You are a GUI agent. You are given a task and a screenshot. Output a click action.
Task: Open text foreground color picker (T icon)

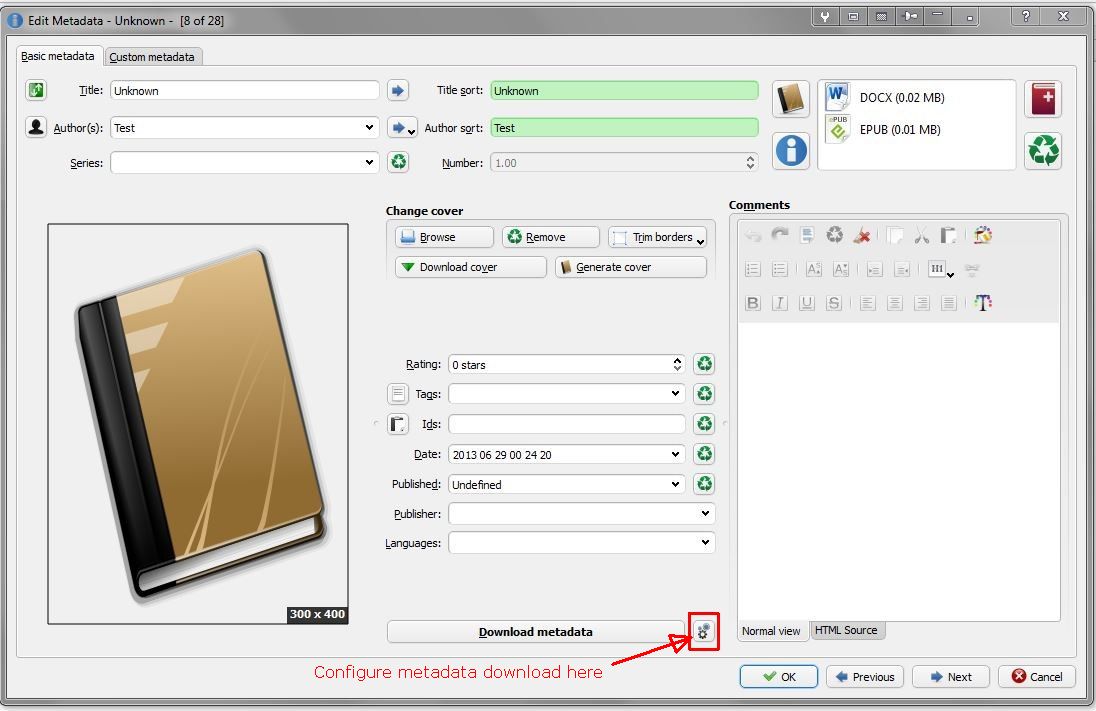pos(983,303)
